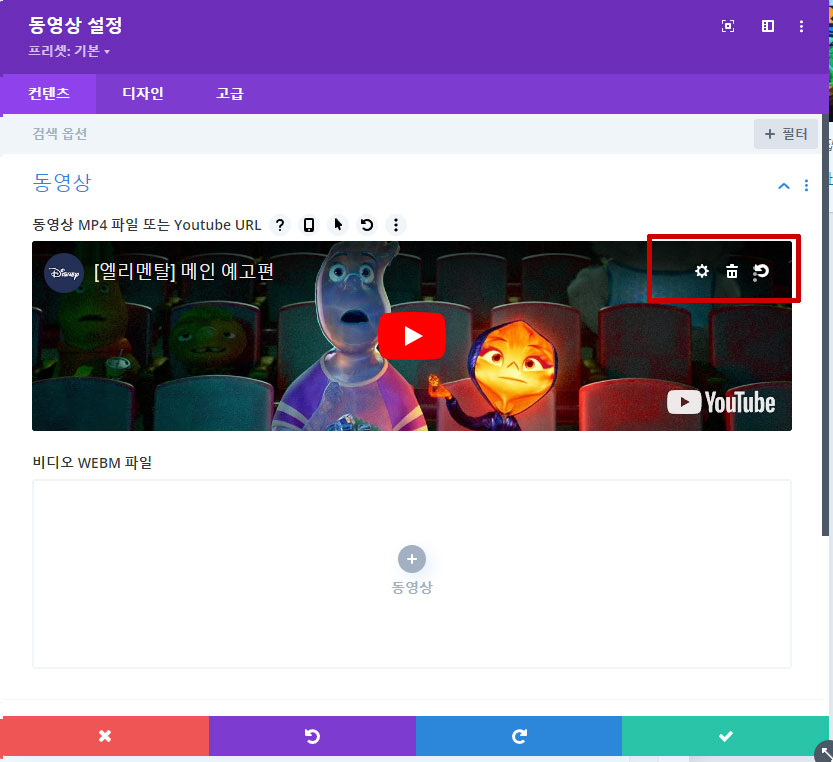Image resolution: width=833 pixels, height=762 pixels.
Task: Switch to the 컨텐츠 tab
Action: pos(48,94)
